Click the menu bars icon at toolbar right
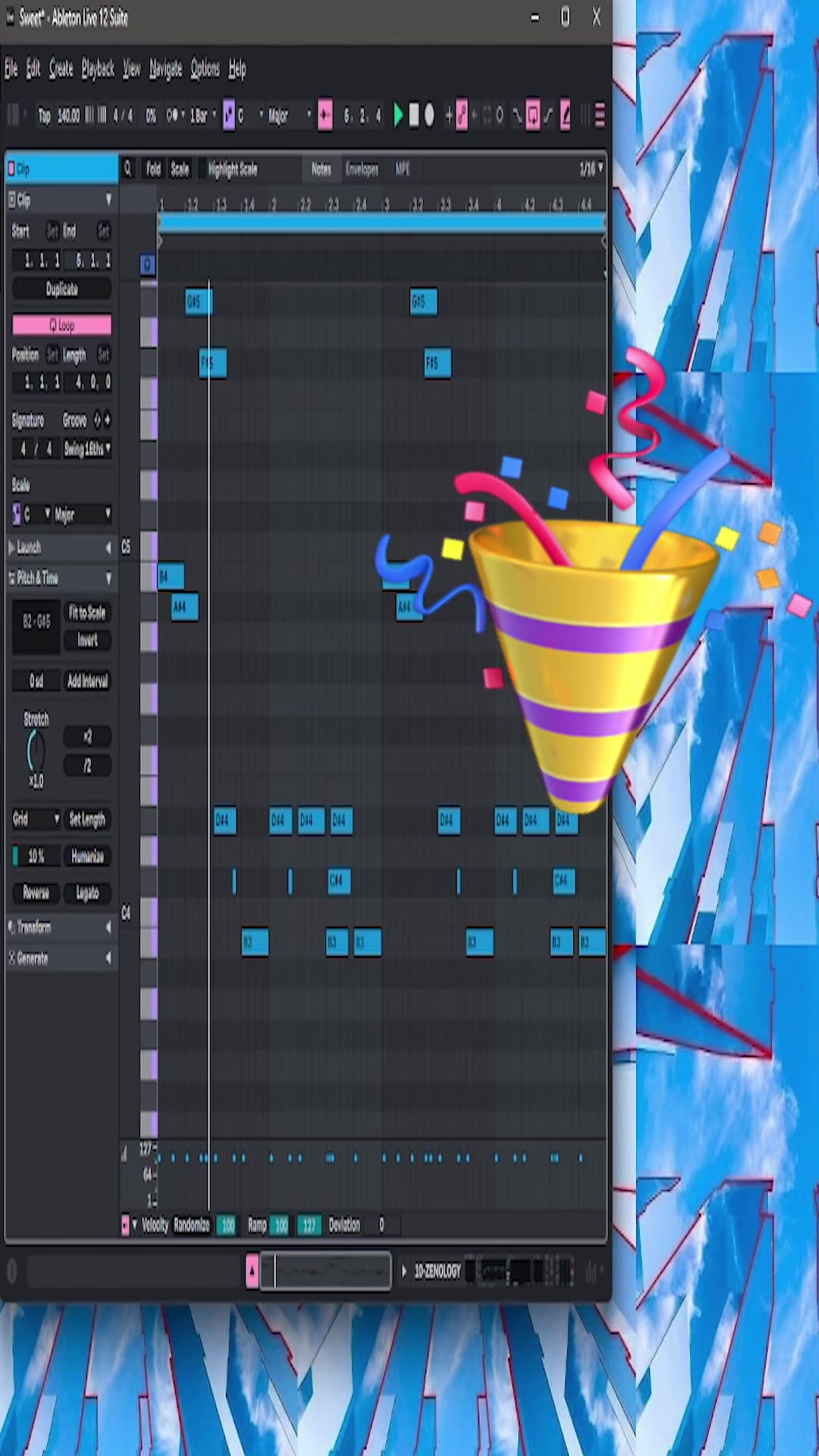The width and height of the screenshot is (819, 1456). point(600,115)
